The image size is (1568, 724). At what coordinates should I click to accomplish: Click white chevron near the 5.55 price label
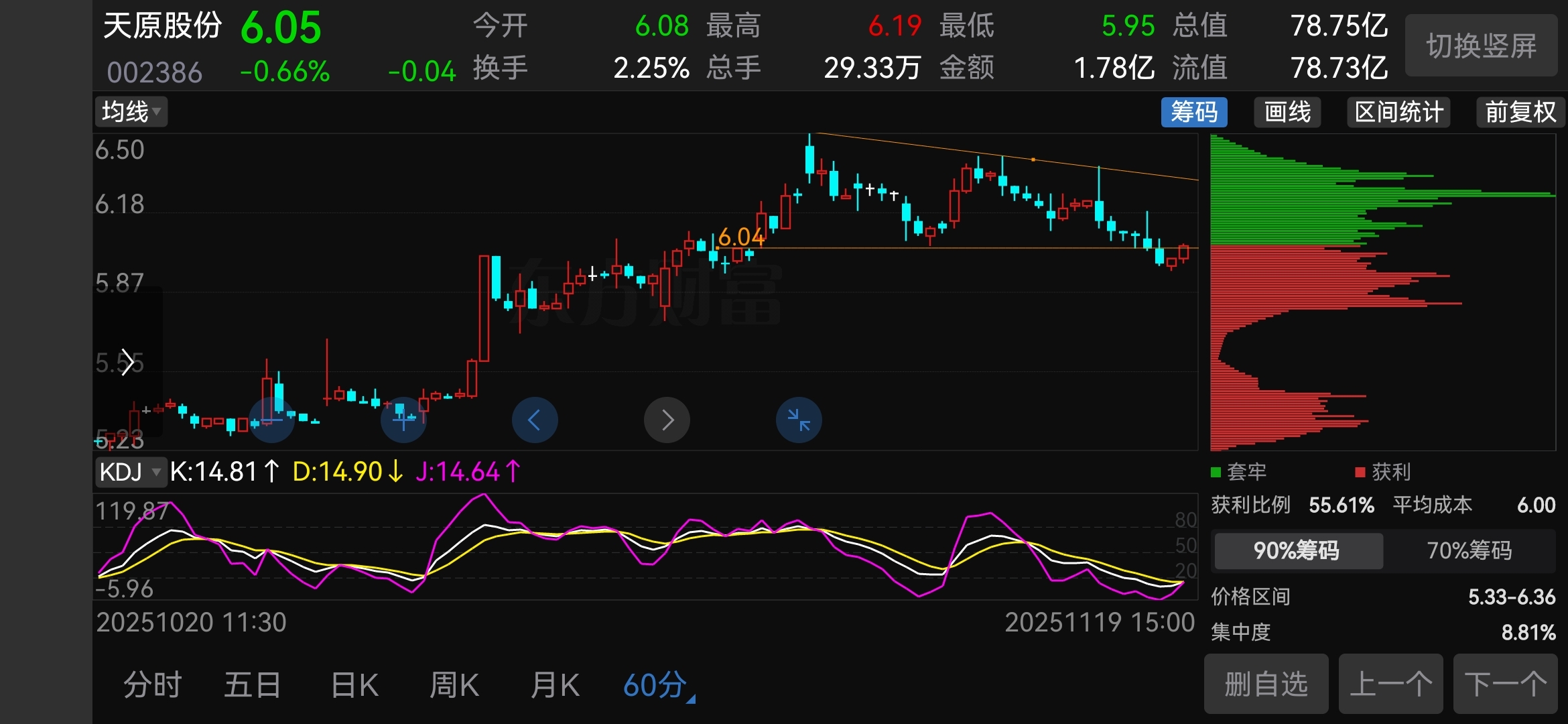[127, 363]
